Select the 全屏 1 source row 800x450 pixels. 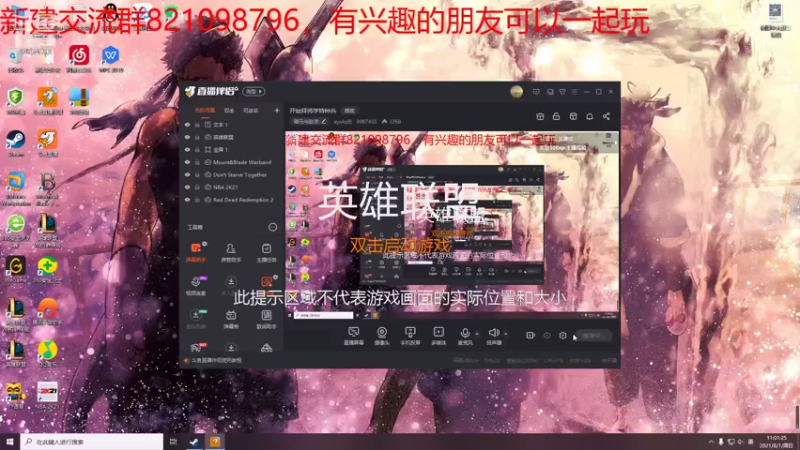tap(232, 149)
